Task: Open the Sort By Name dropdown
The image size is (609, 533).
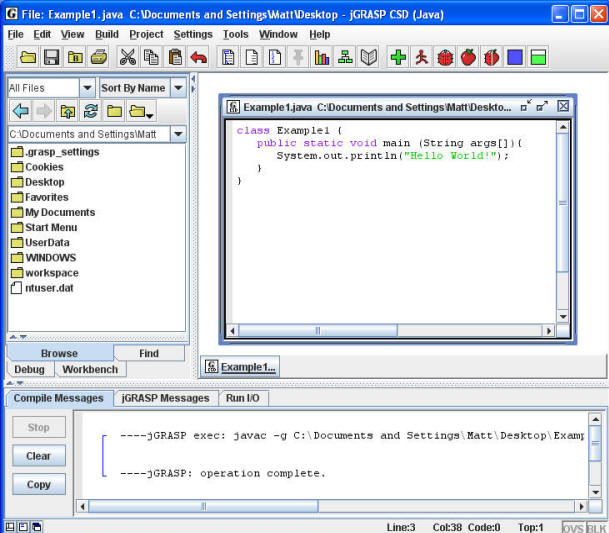Action: pos(178,88)
